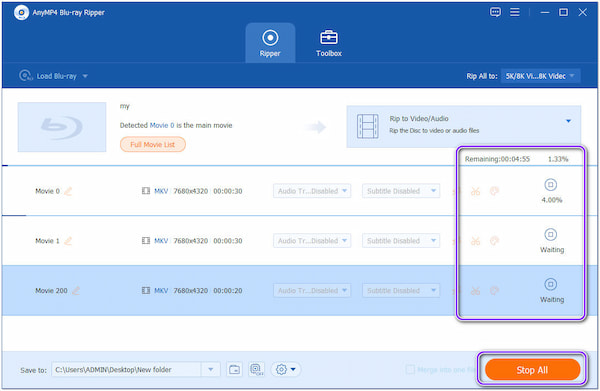This screenshot has width=600, height=391.
Task: Click the Movie 0 duration 00:00:30
Action: [228, 191]
